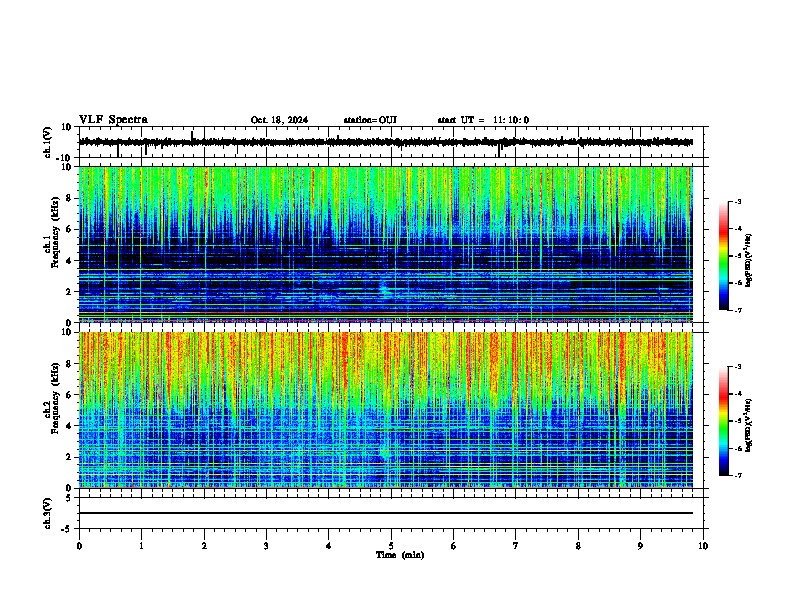Screen dimensions: 792x612
Task: Click the "ch.1(V)" waveform axis label
Action: click(x=48, y=142)
